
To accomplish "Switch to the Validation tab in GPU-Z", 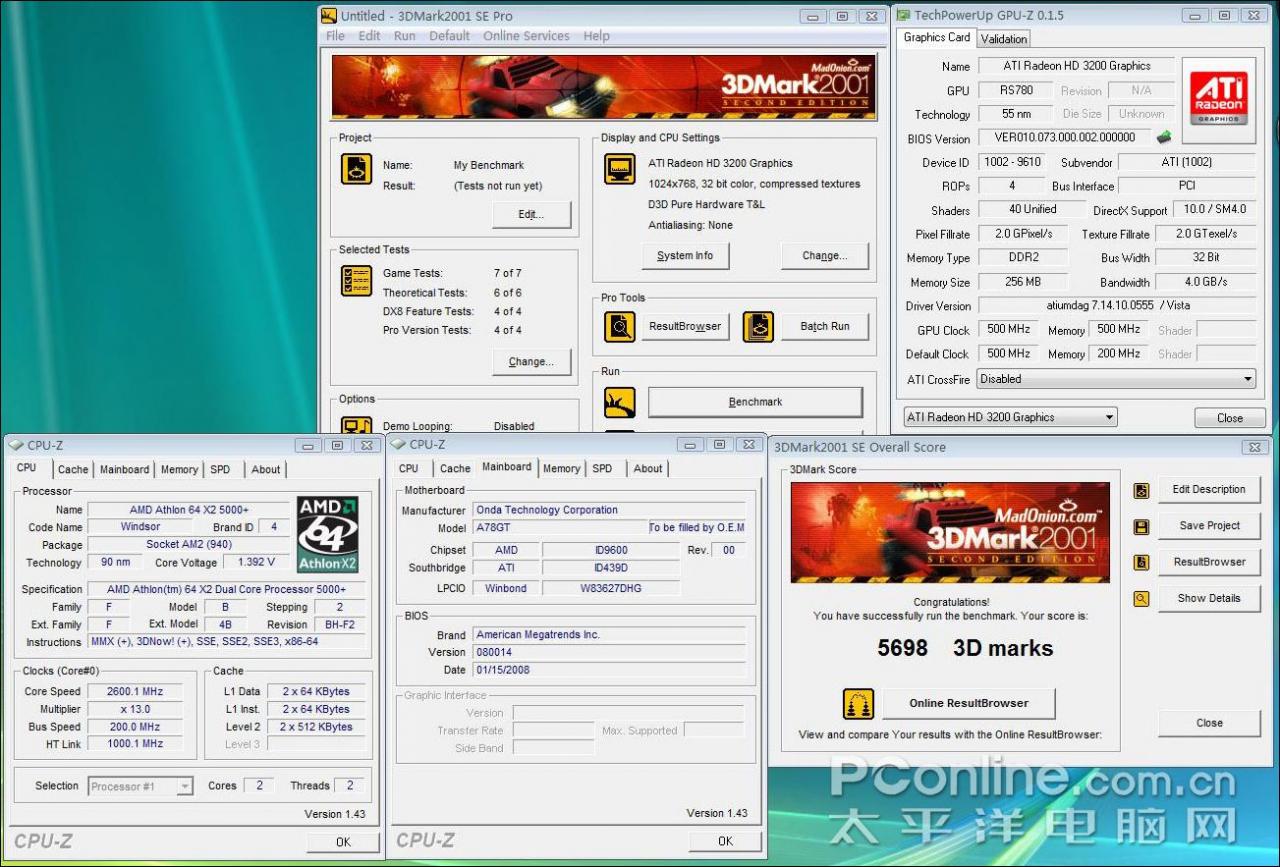I will click(1003, 39).
